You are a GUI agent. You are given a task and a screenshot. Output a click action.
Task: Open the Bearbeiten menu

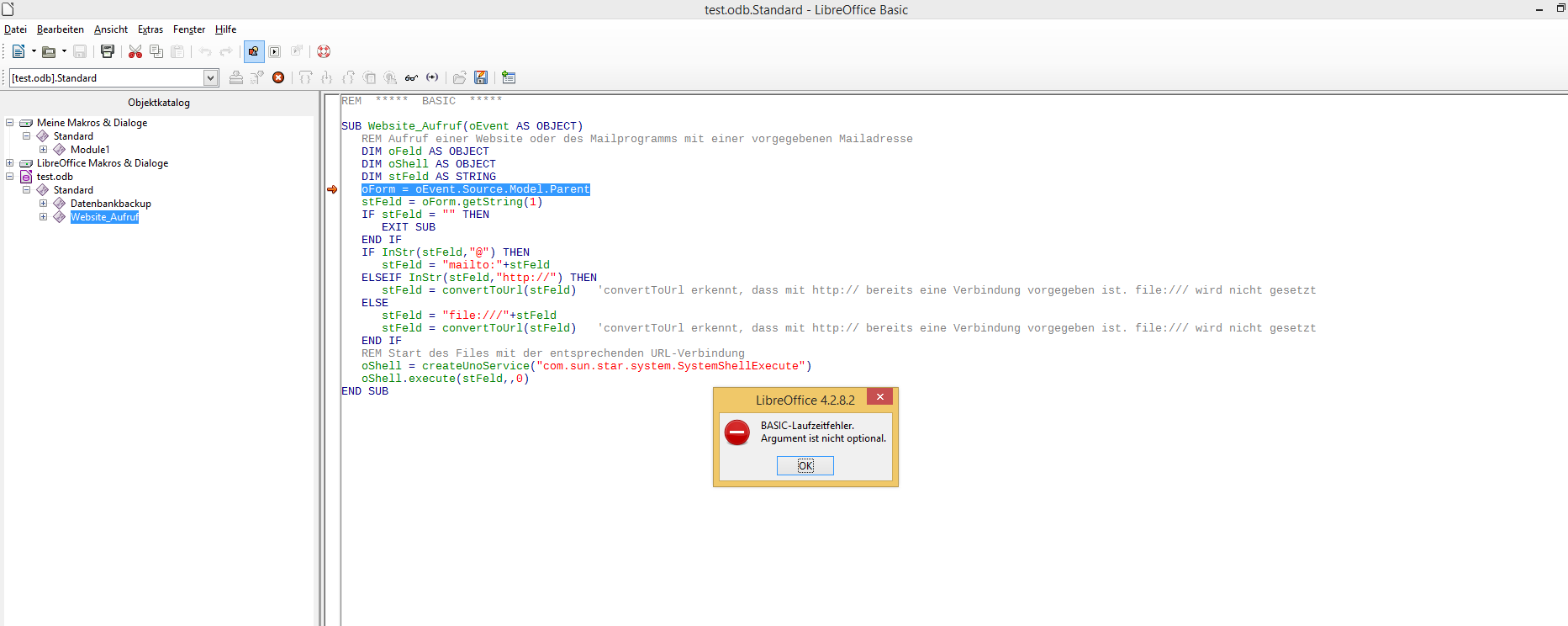61,29
